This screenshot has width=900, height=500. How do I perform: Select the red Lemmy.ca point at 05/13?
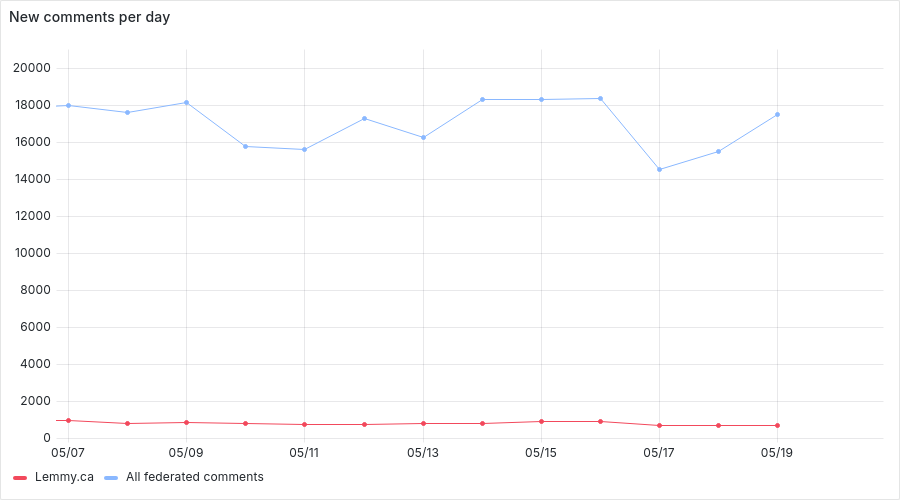point(424,424)
